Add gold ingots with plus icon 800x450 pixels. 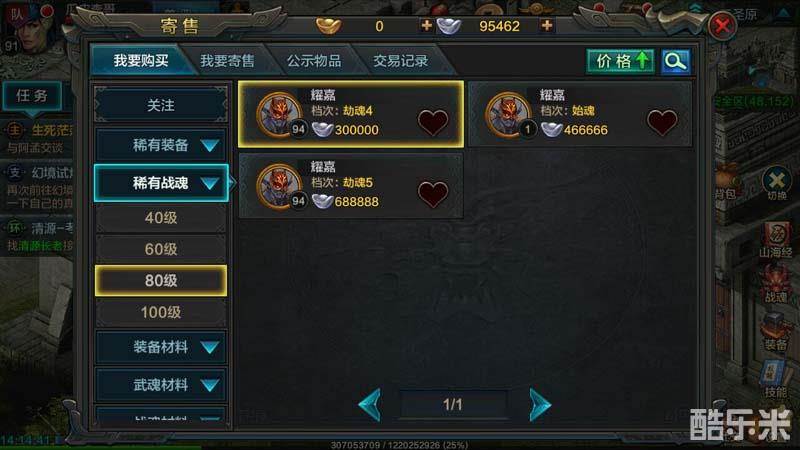click(x=426, y=25)
